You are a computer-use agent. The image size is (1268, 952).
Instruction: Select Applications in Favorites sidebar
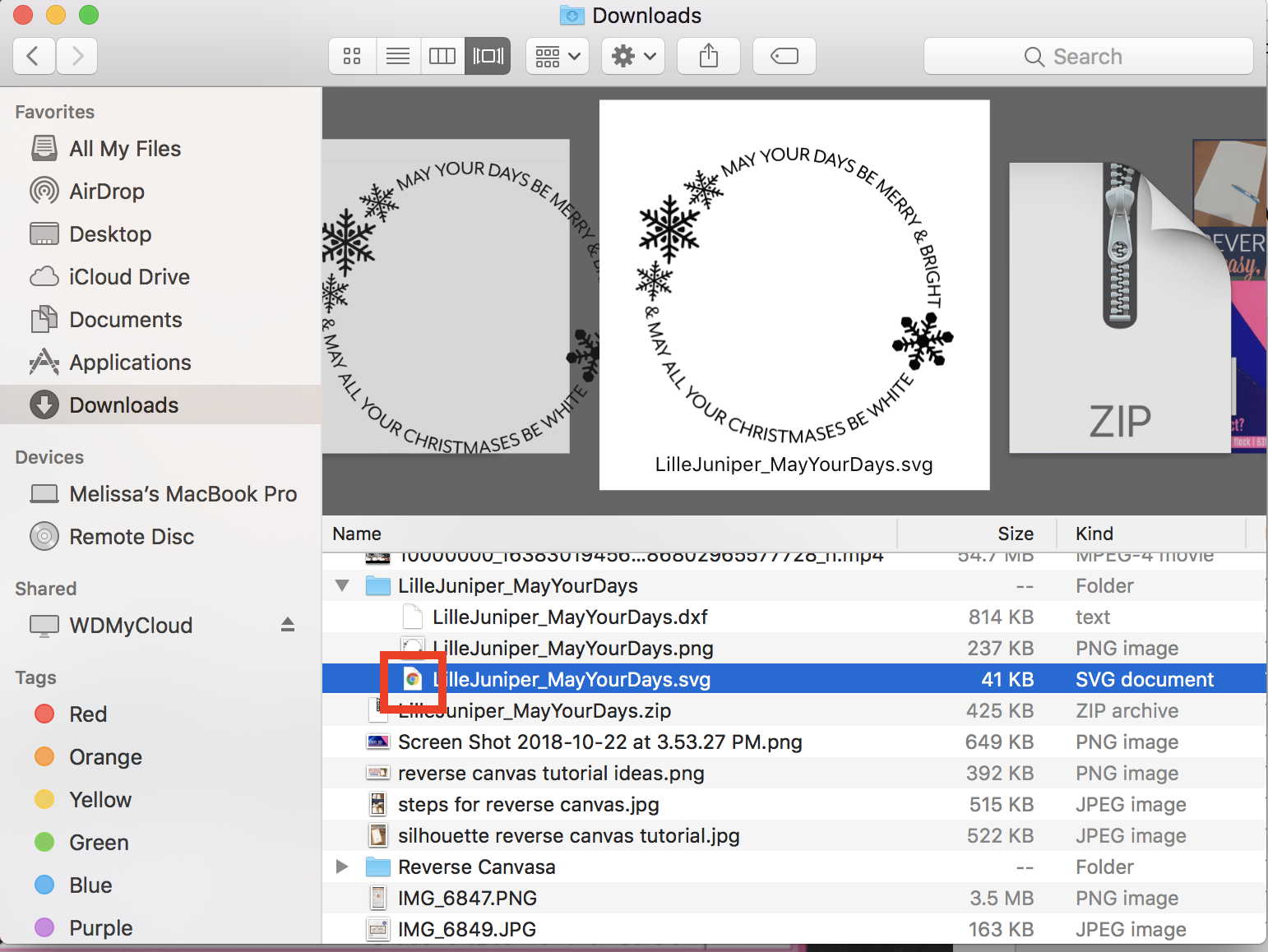point(129,362)
